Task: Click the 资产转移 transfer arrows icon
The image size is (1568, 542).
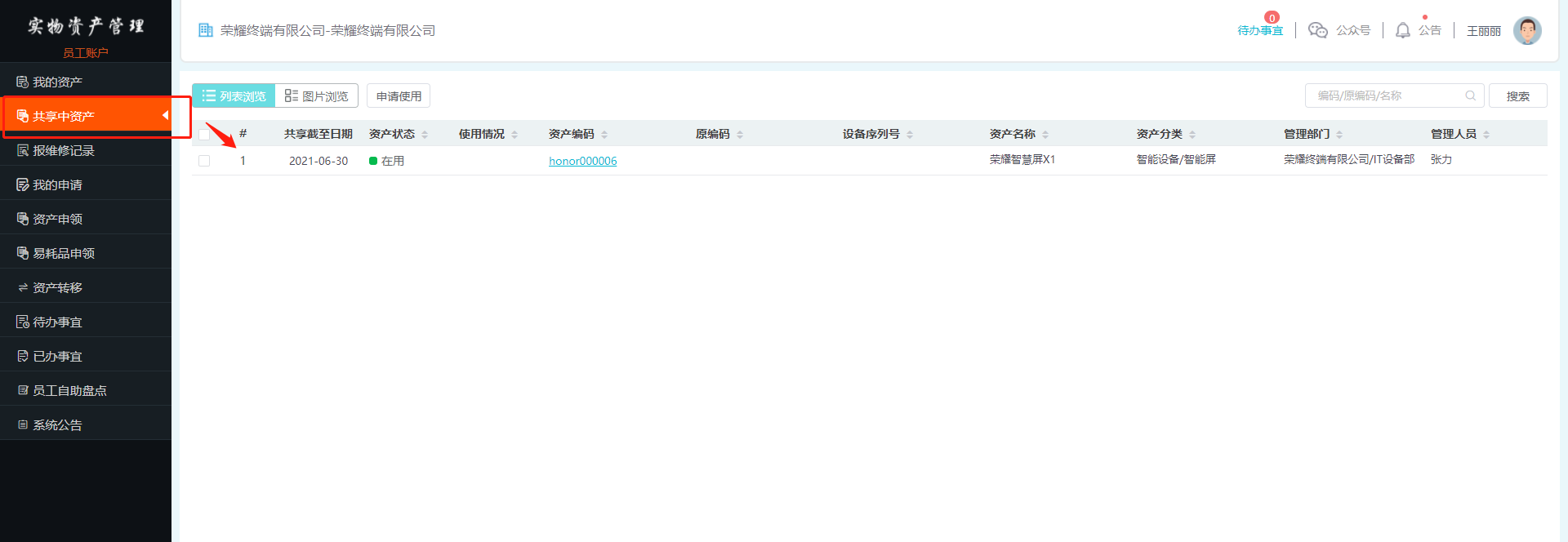Action: (23, 287)
